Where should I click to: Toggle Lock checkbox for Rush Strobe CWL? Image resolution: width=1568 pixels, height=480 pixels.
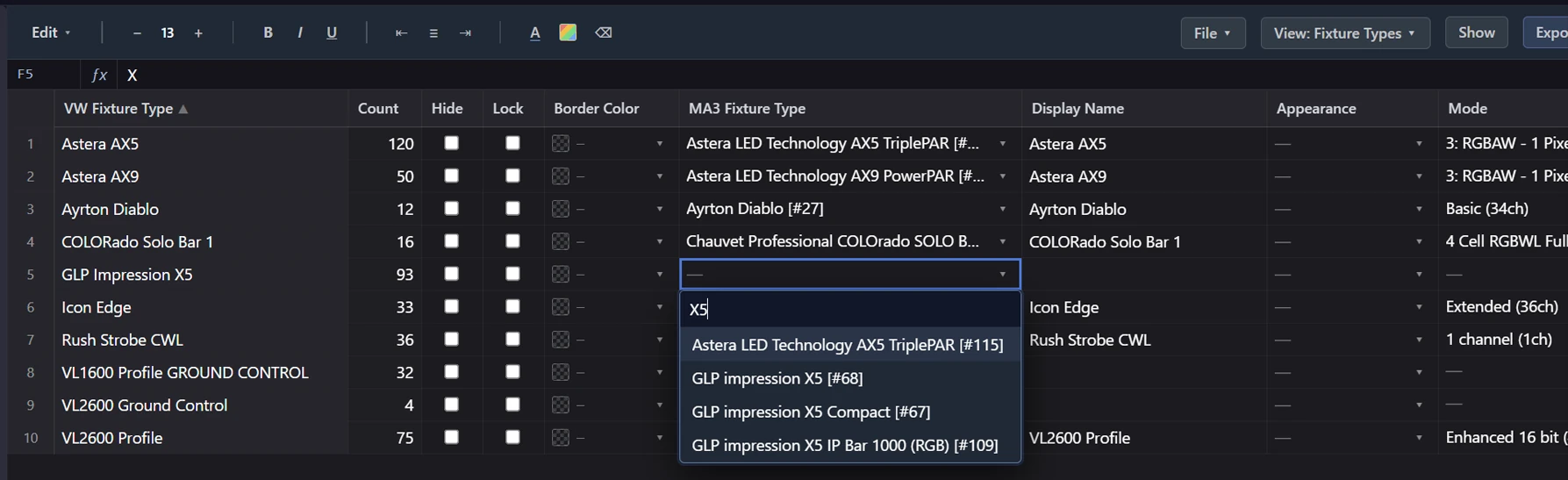coord(513,339)
